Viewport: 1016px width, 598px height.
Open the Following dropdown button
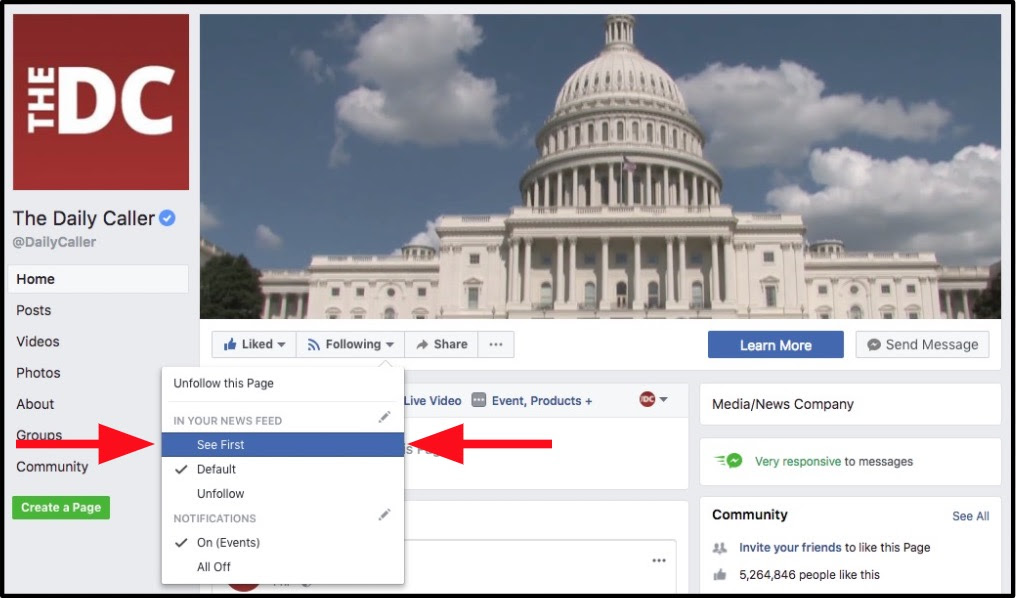coord(351,345)
